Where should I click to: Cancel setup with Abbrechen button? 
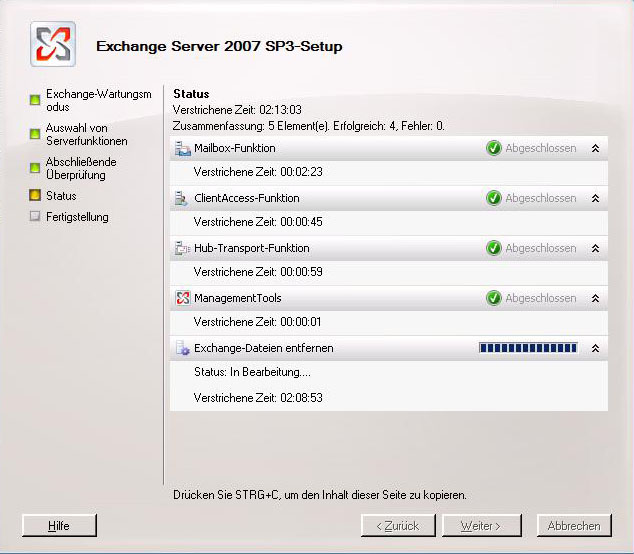click(x=574, y=525)
